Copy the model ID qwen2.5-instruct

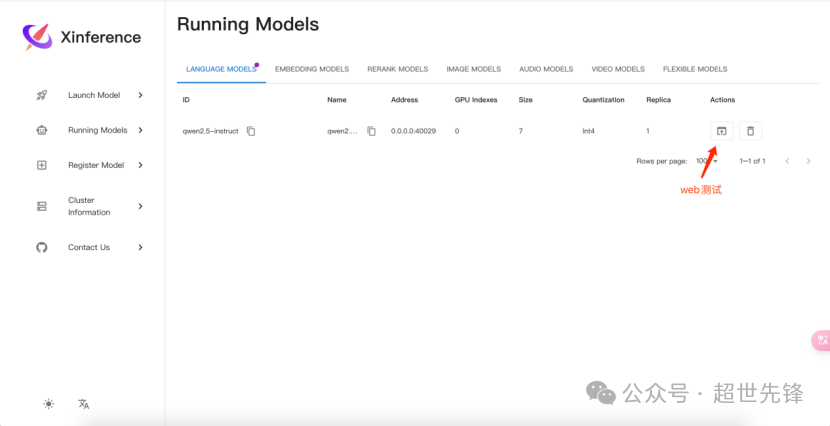pos(251,131)
